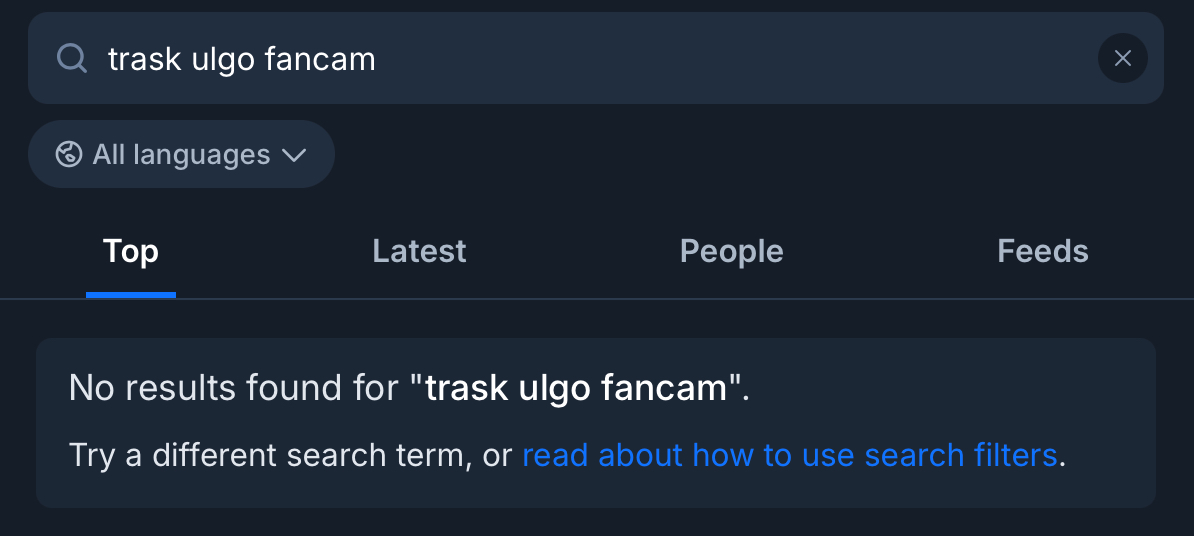Select the Top results tab
The height and width of the screenshot is (536, 1194).
131,251
